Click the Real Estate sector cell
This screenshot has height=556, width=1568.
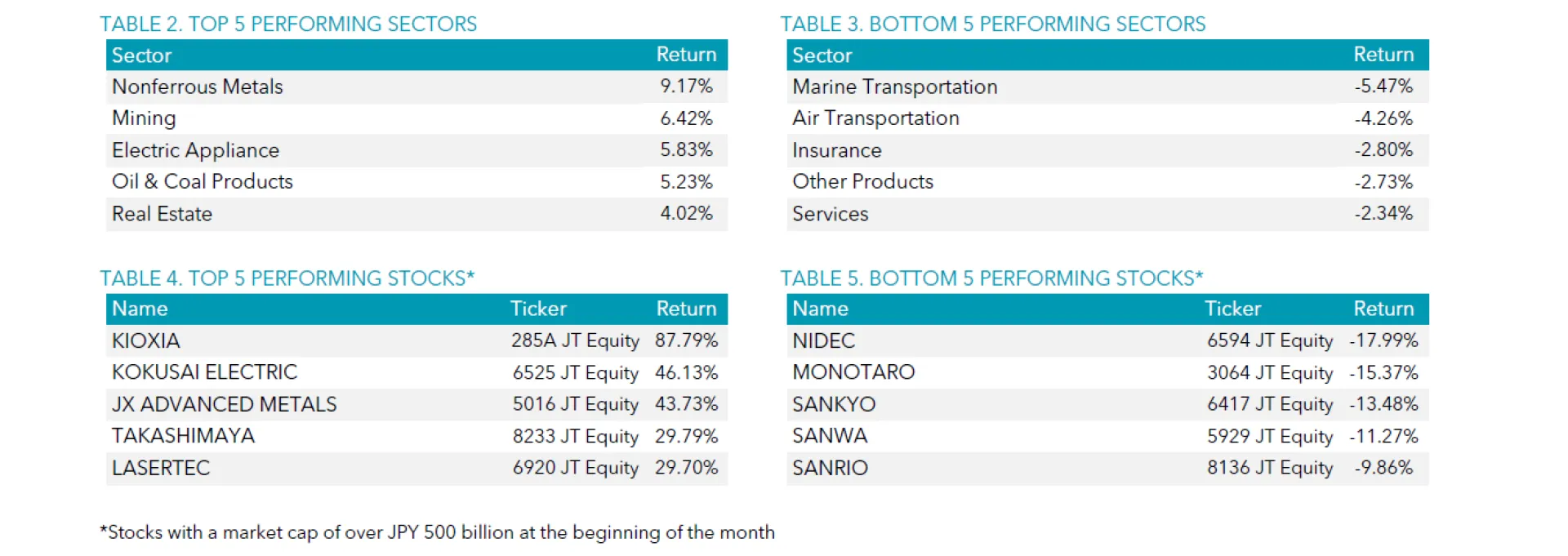[x=162, y=214]
